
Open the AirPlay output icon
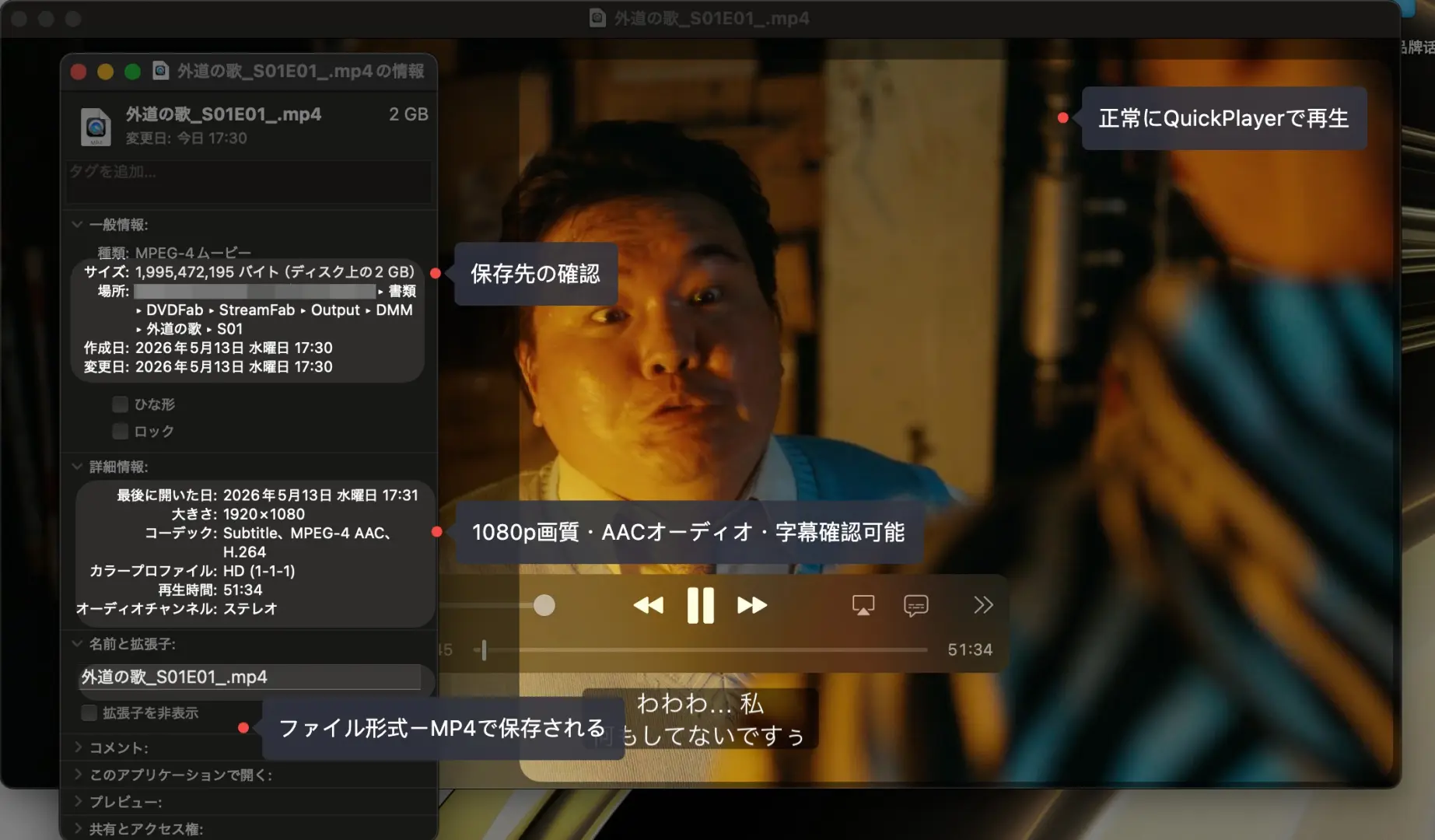[x=863, y=605]
